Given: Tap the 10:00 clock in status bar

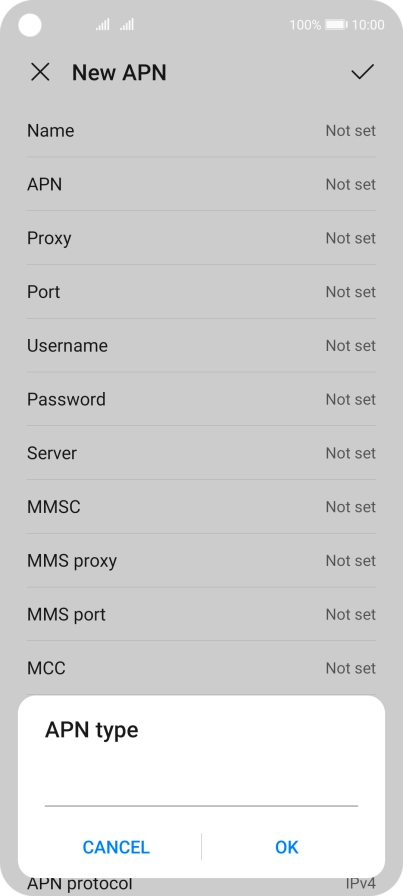Looking at the screenshot, I should pyautogui.click(x=368, y=25).
